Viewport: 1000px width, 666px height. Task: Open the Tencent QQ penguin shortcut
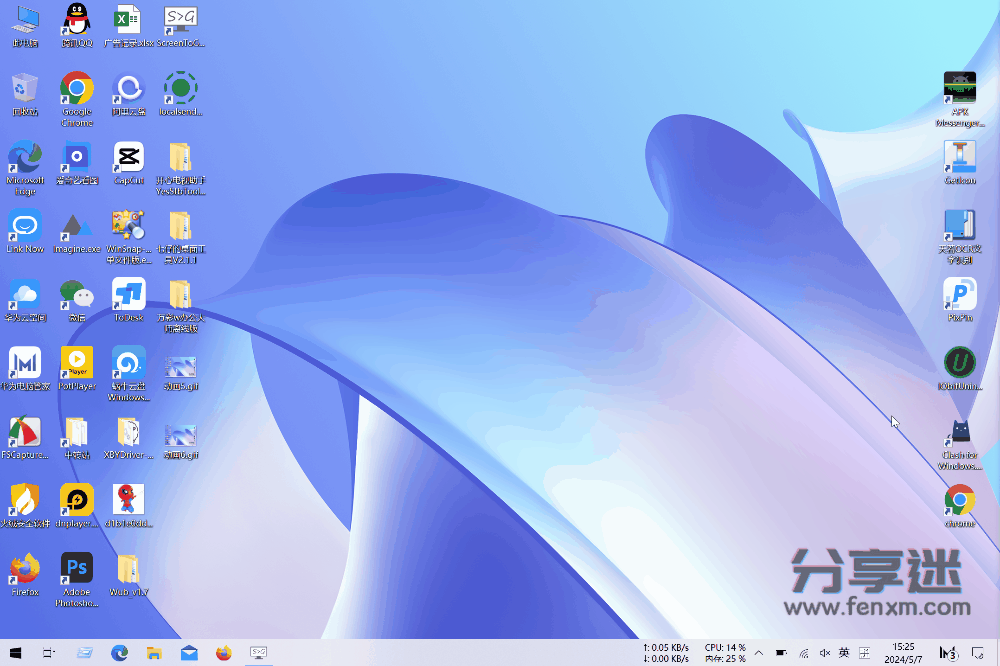click(77, 20)
